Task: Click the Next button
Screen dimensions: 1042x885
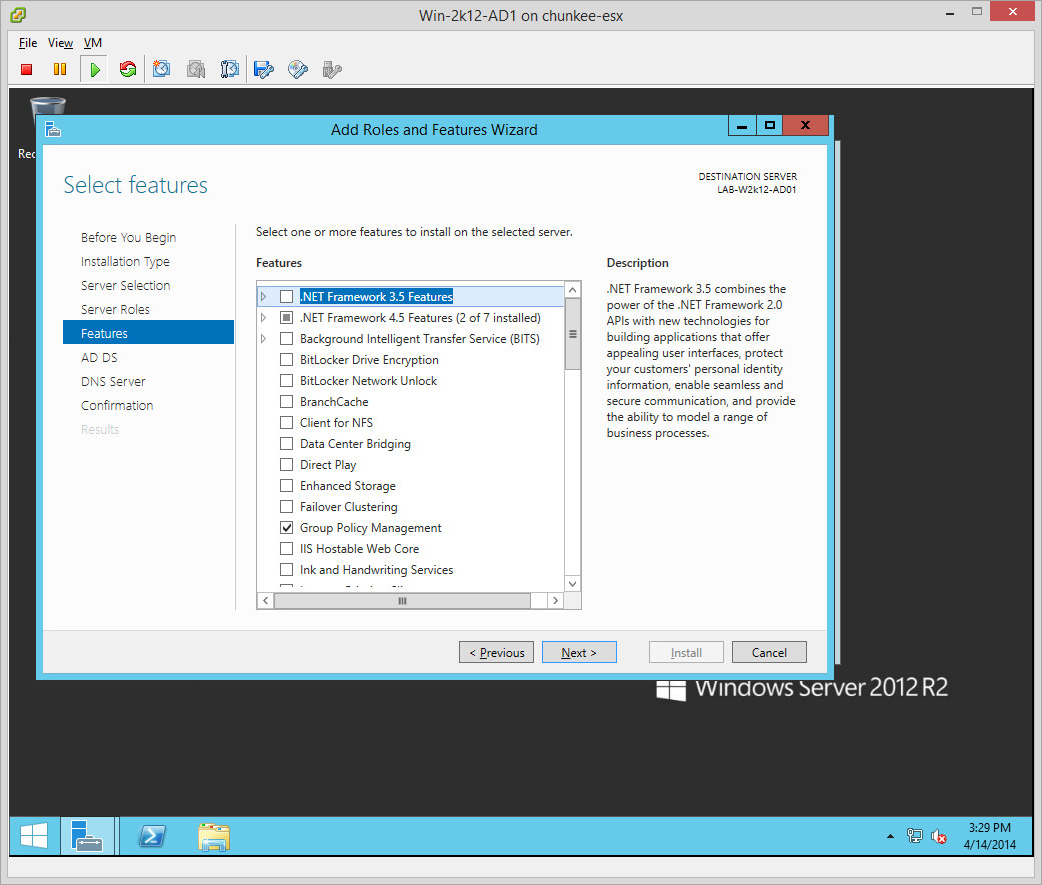Action: coord(579,653)
